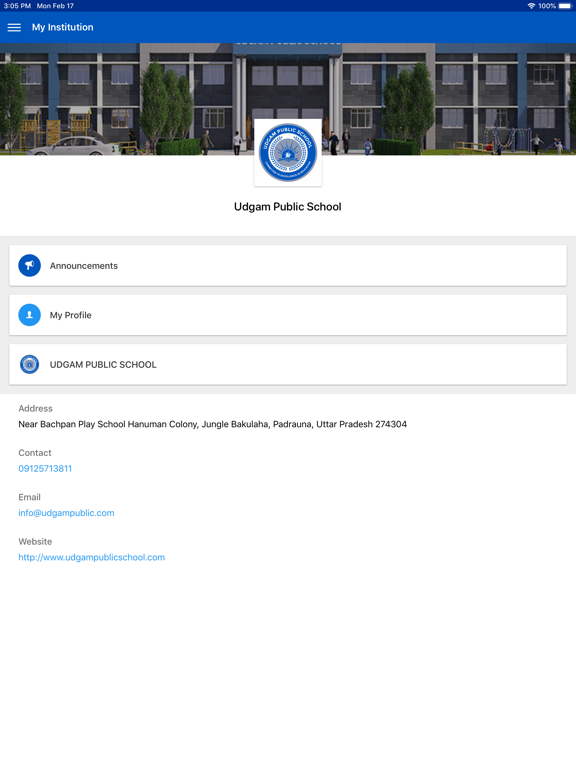Tap the small school crest icon in the list
This screenshot has width=576, height=768.
(29, 364)
